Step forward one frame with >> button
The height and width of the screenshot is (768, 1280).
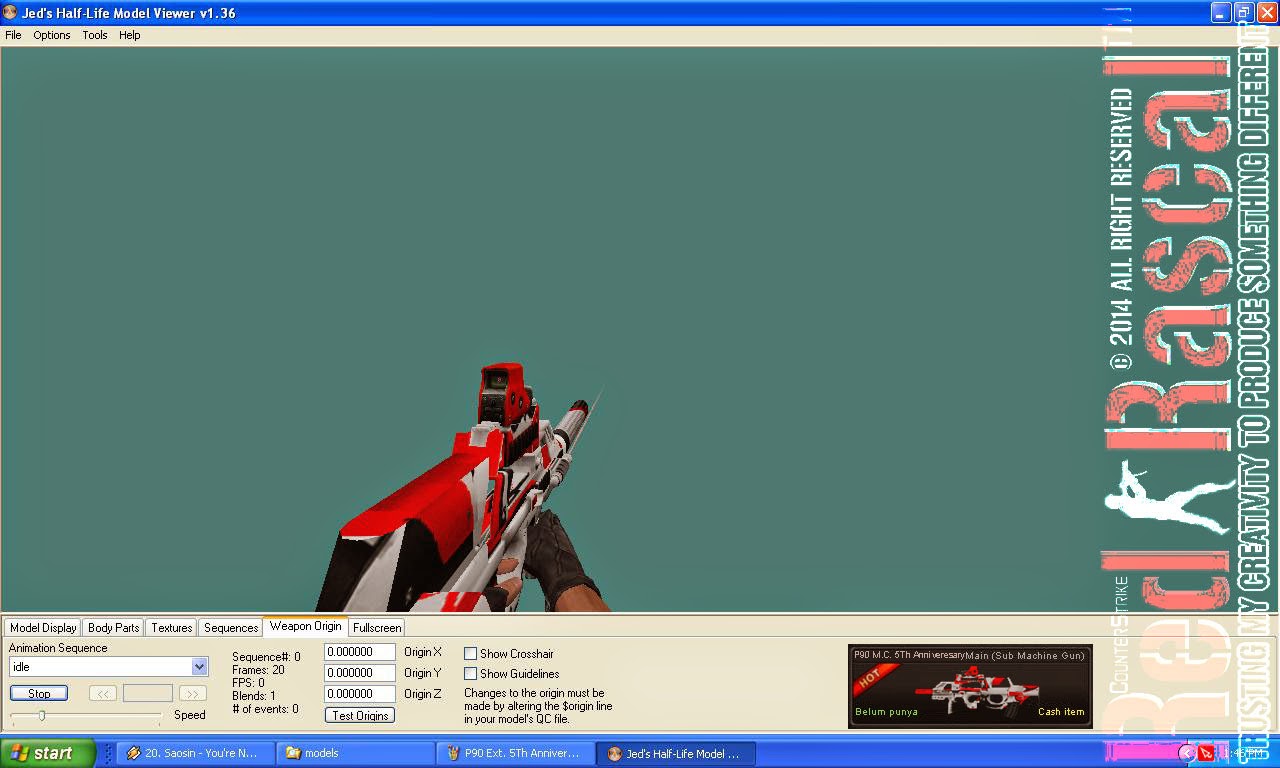click(193, 693)
